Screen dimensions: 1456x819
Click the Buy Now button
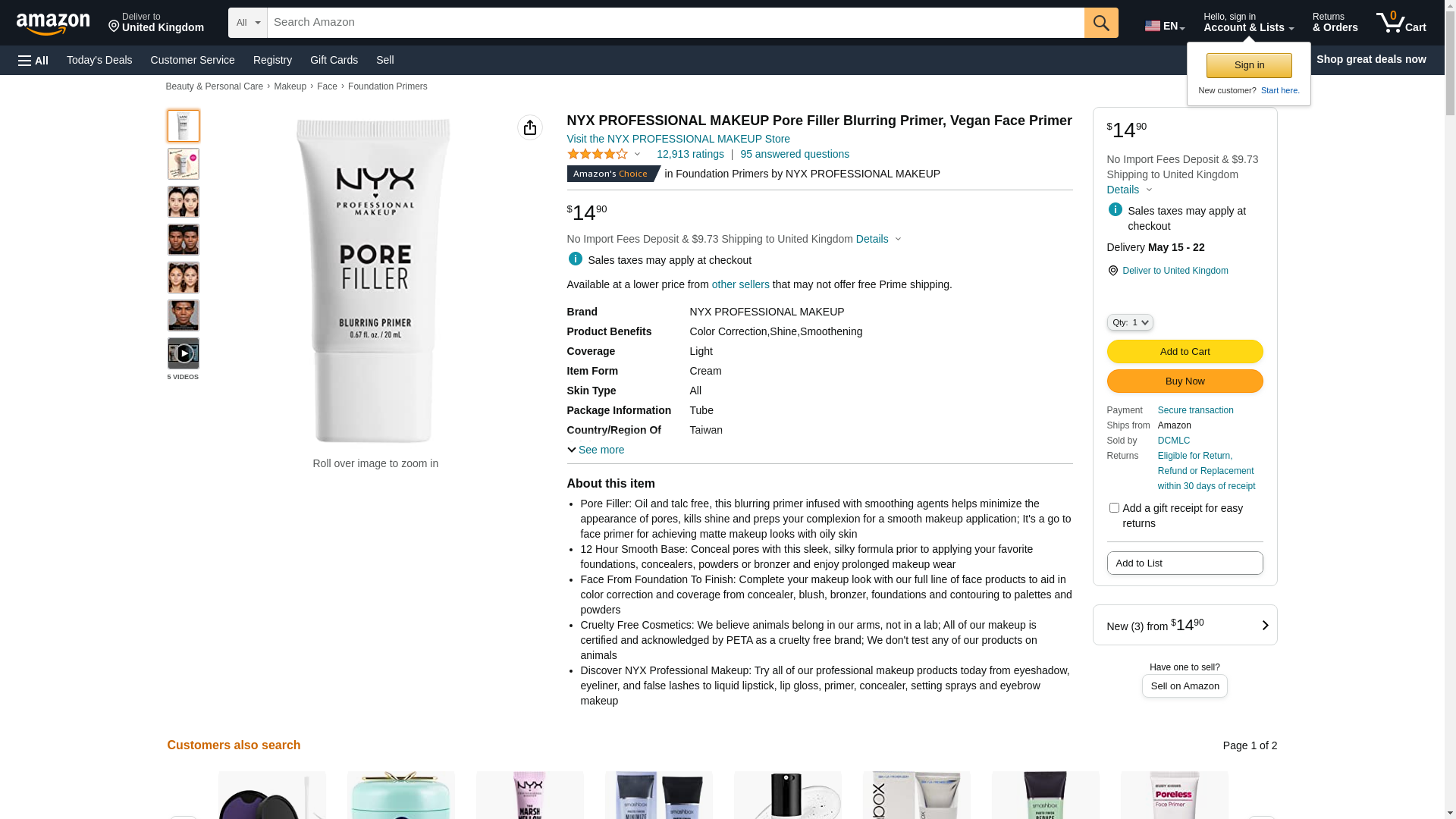click(x=1185, y=381)
